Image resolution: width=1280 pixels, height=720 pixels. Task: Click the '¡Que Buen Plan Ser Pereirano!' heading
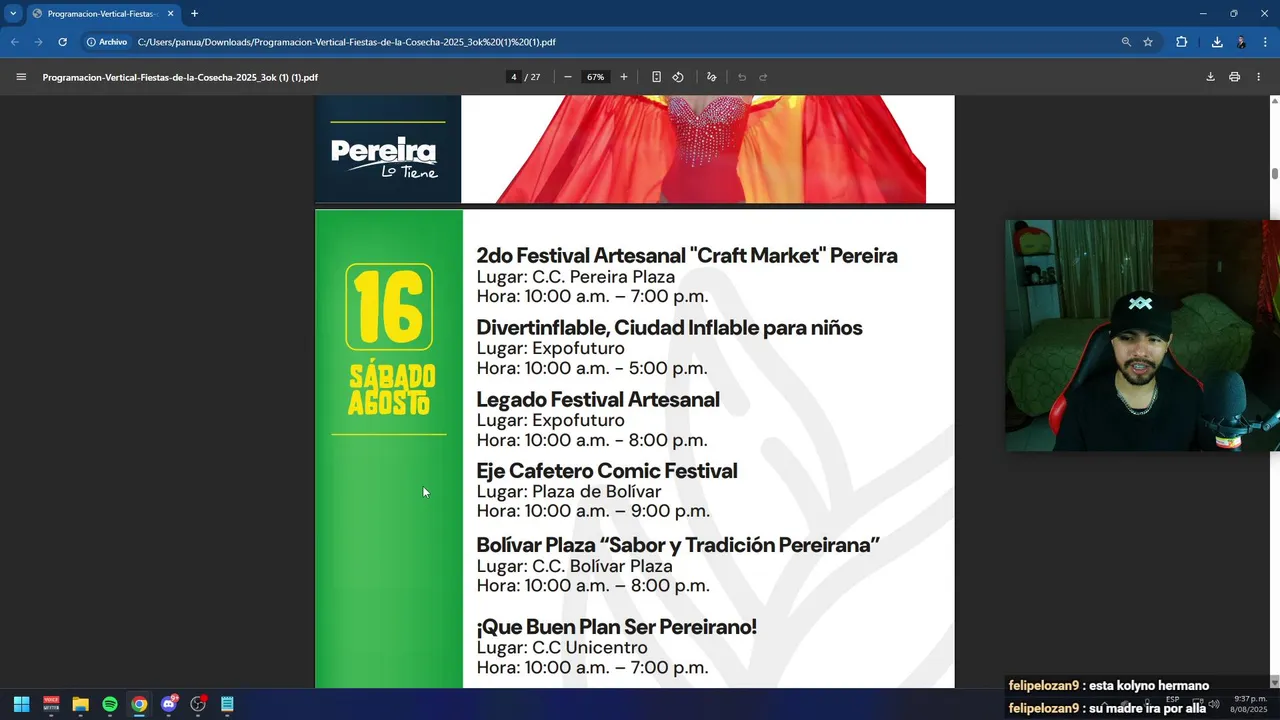617,627
